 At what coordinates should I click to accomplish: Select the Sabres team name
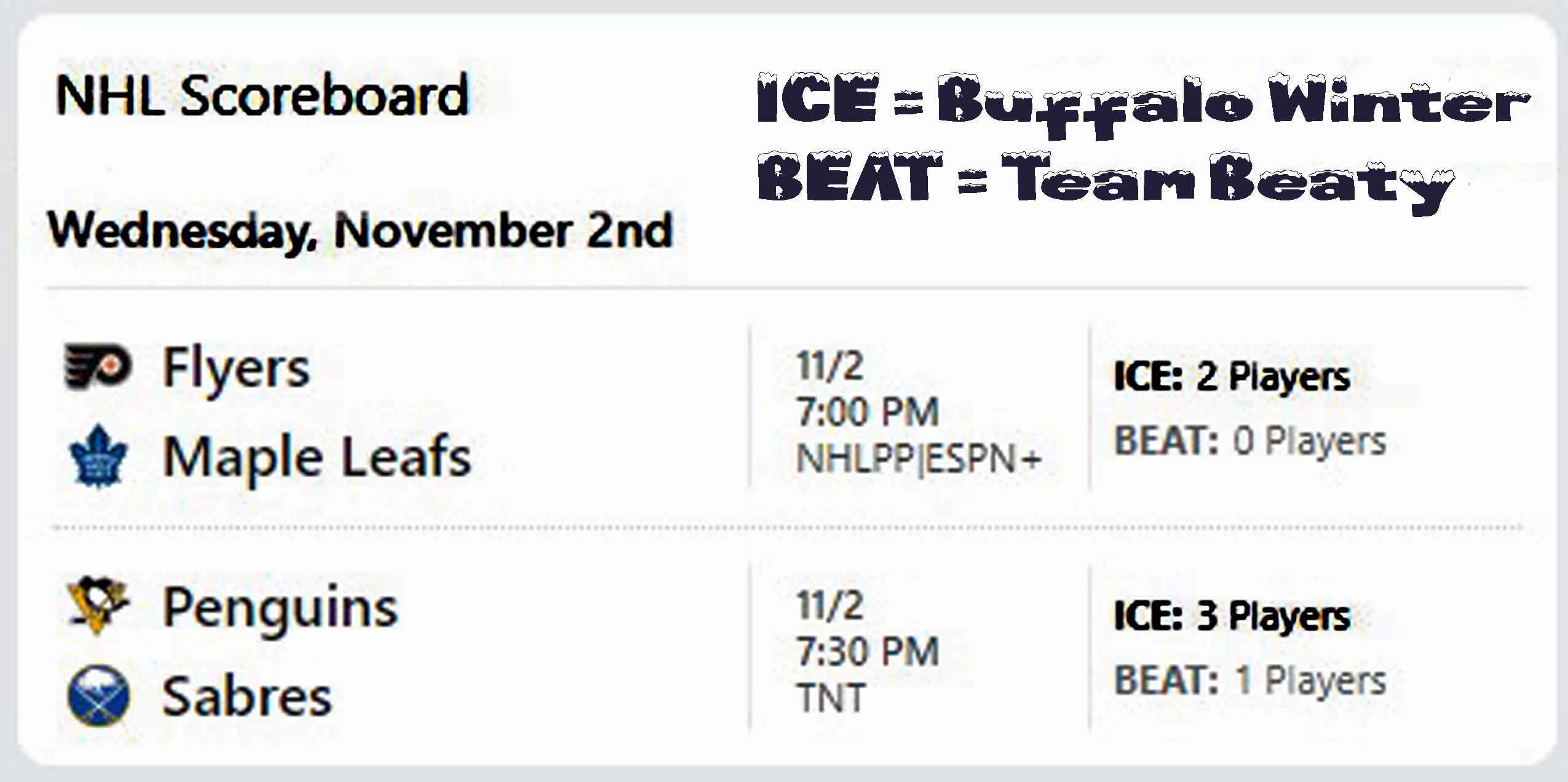point(247,697)
